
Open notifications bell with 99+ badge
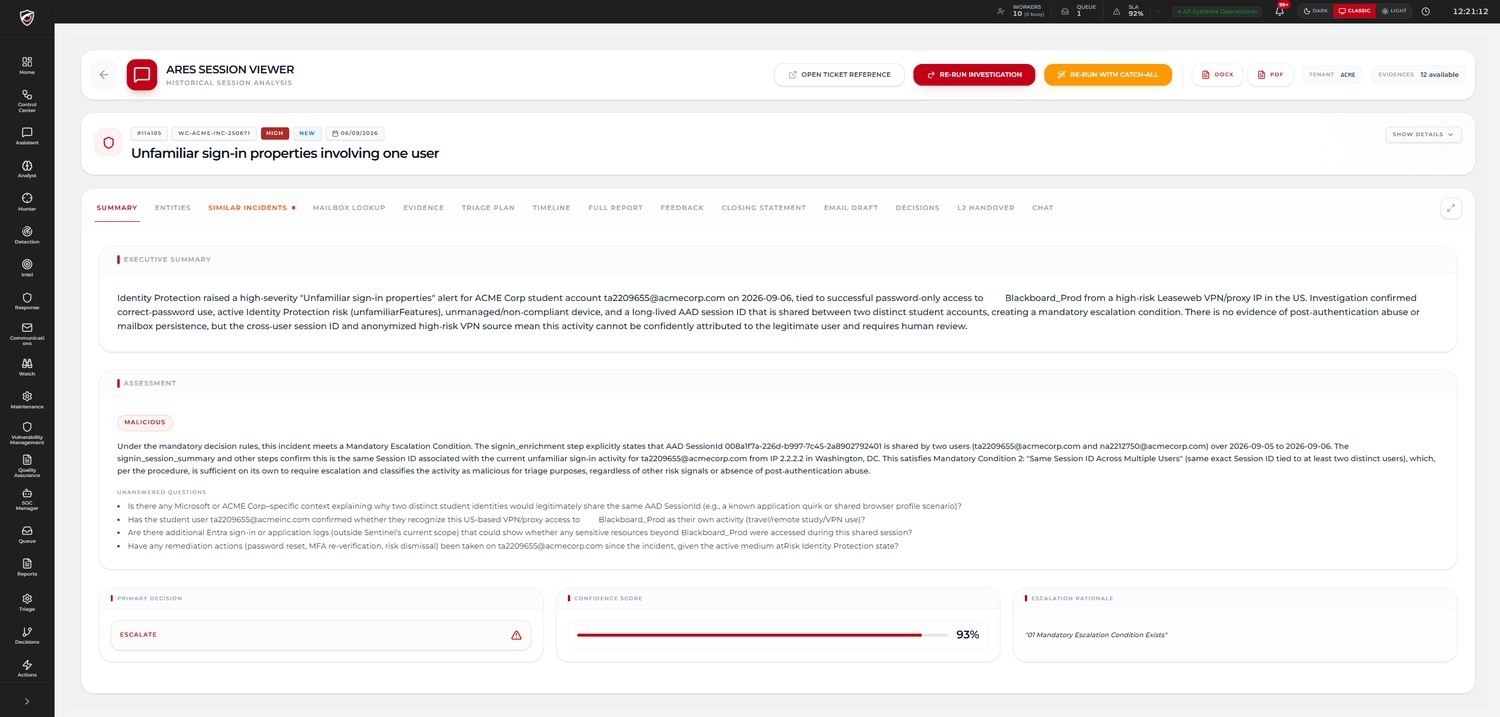point(1279,11)
